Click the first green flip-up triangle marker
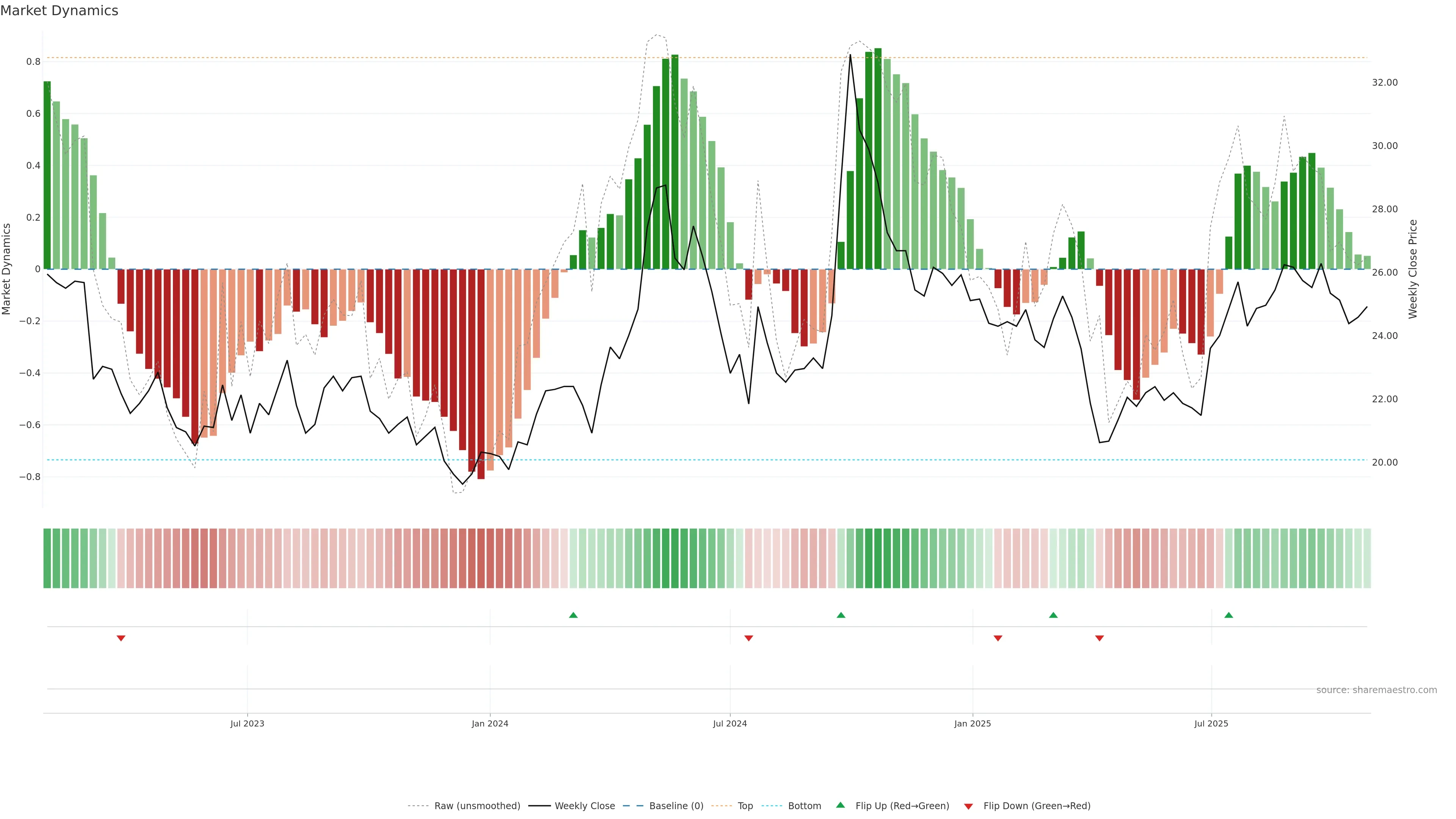Screen dimensions: 1456x819 pos(573,615)
